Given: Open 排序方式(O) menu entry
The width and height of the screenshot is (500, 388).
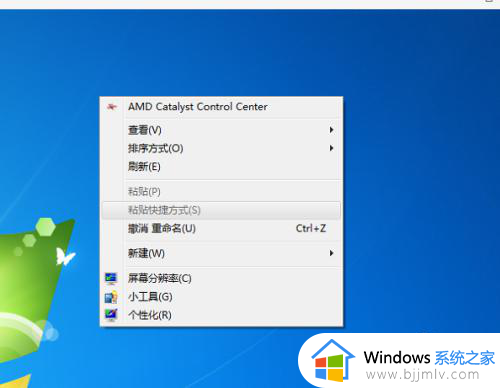Looking at the screenshot, I should pyautogui.click(x=221, y=148).
